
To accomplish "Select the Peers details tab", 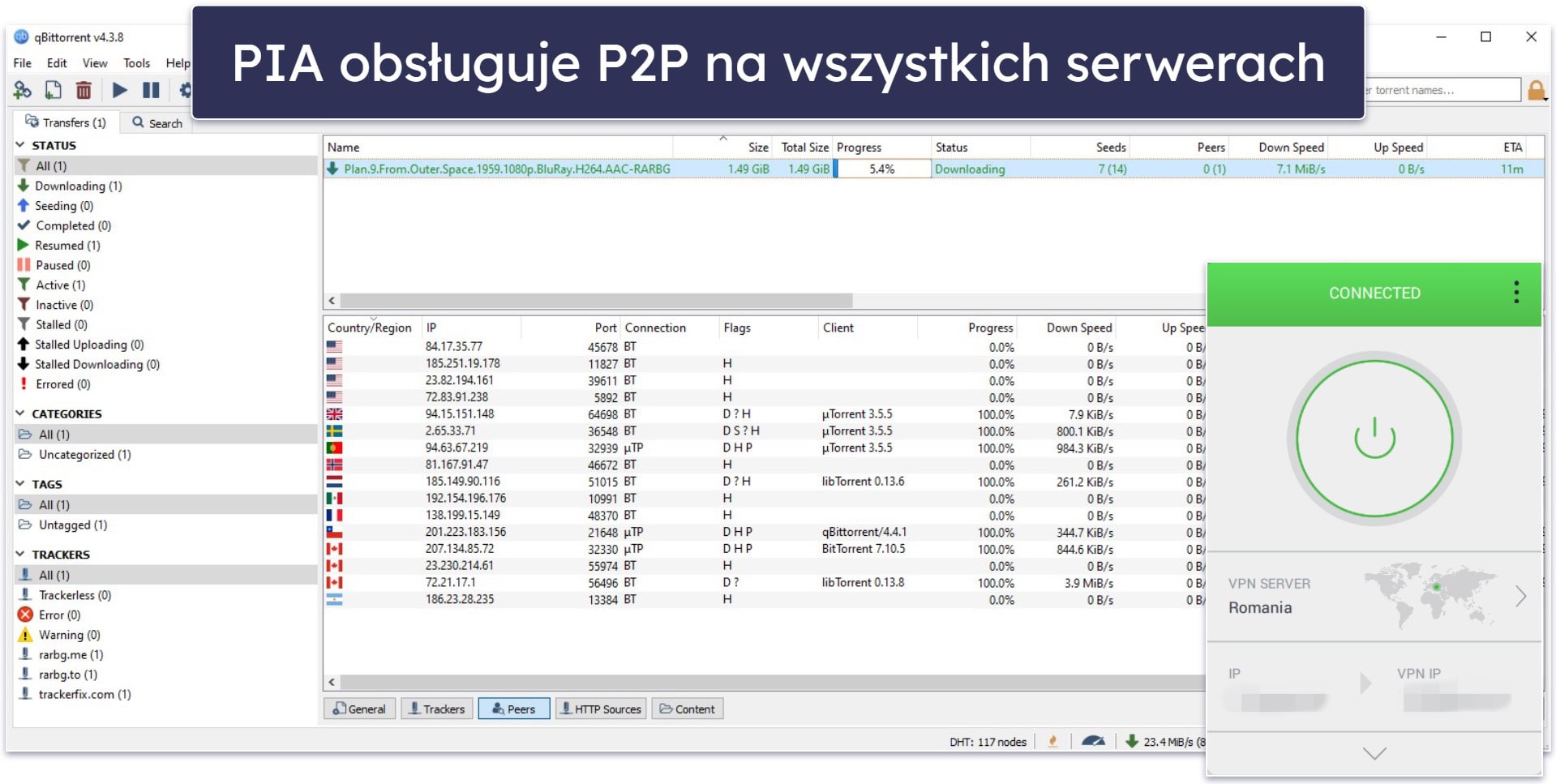I will (x=514, y=709).
